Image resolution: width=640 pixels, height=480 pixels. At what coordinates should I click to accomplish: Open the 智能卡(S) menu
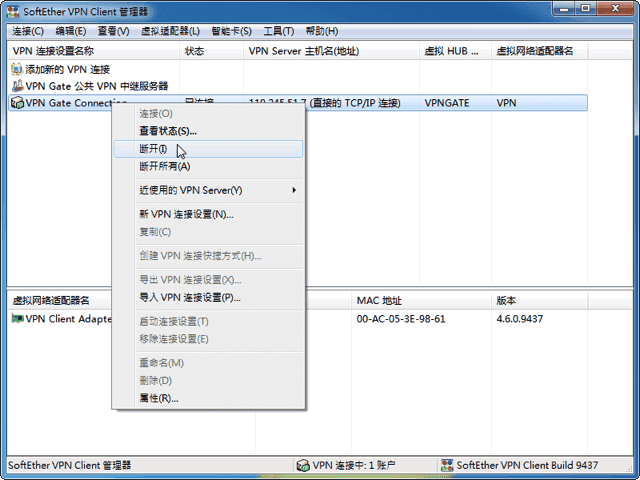[231, 31]
